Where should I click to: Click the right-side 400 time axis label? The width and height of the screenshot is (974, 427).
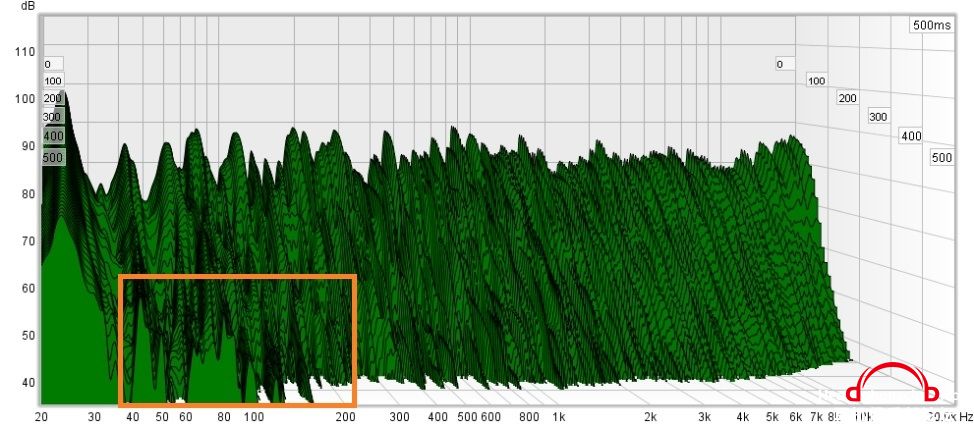tap(911, 135)
